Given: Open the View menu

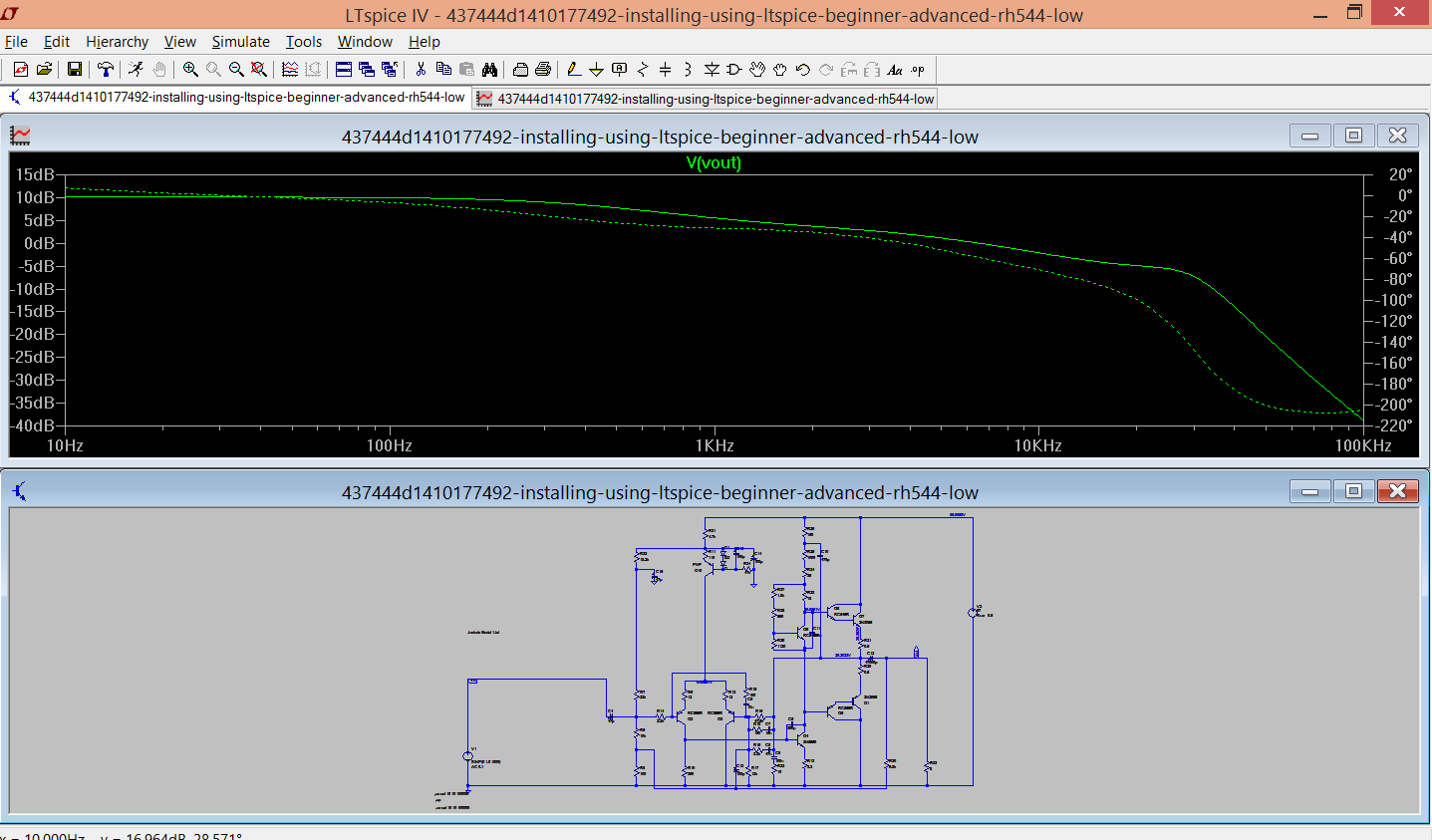Looking at the screenshot, I should coord(179,42).
